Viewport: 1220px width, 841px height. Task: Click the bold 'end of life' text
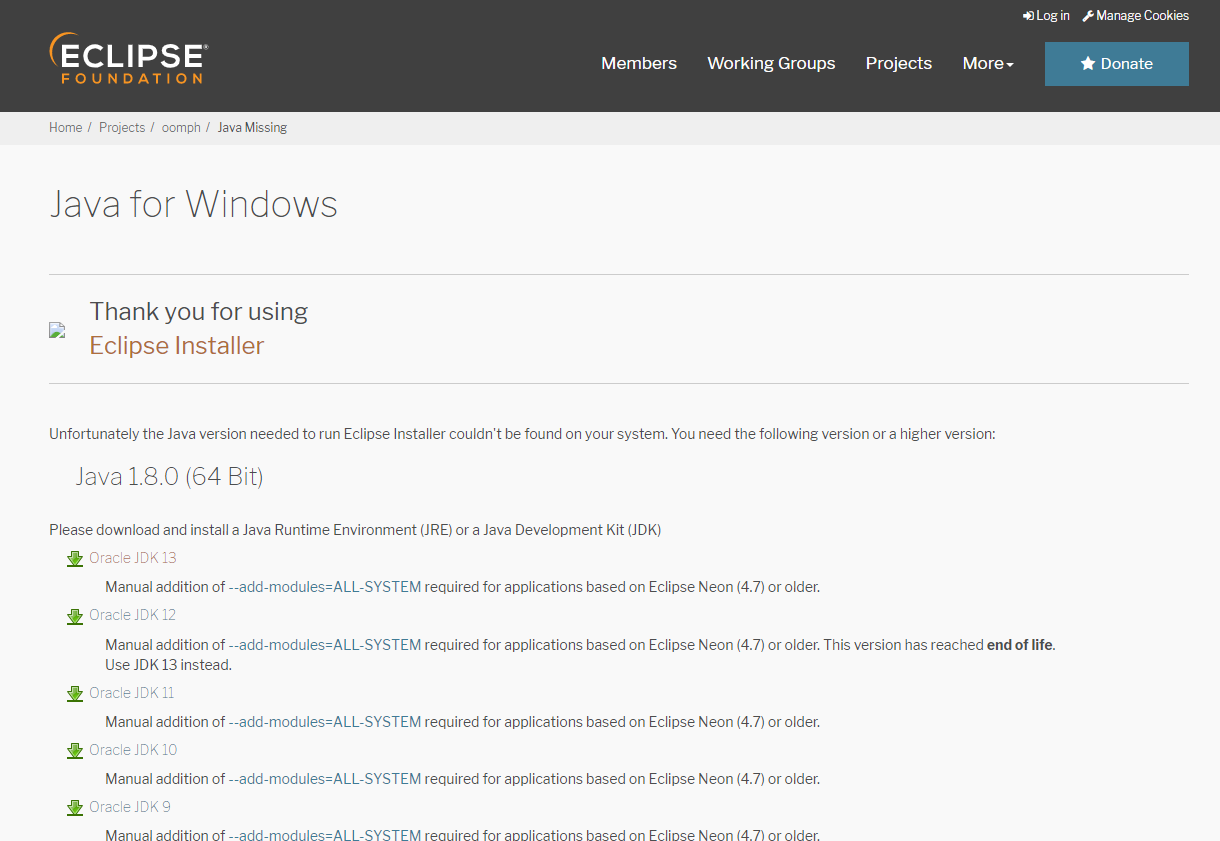tap(1020, 645)
